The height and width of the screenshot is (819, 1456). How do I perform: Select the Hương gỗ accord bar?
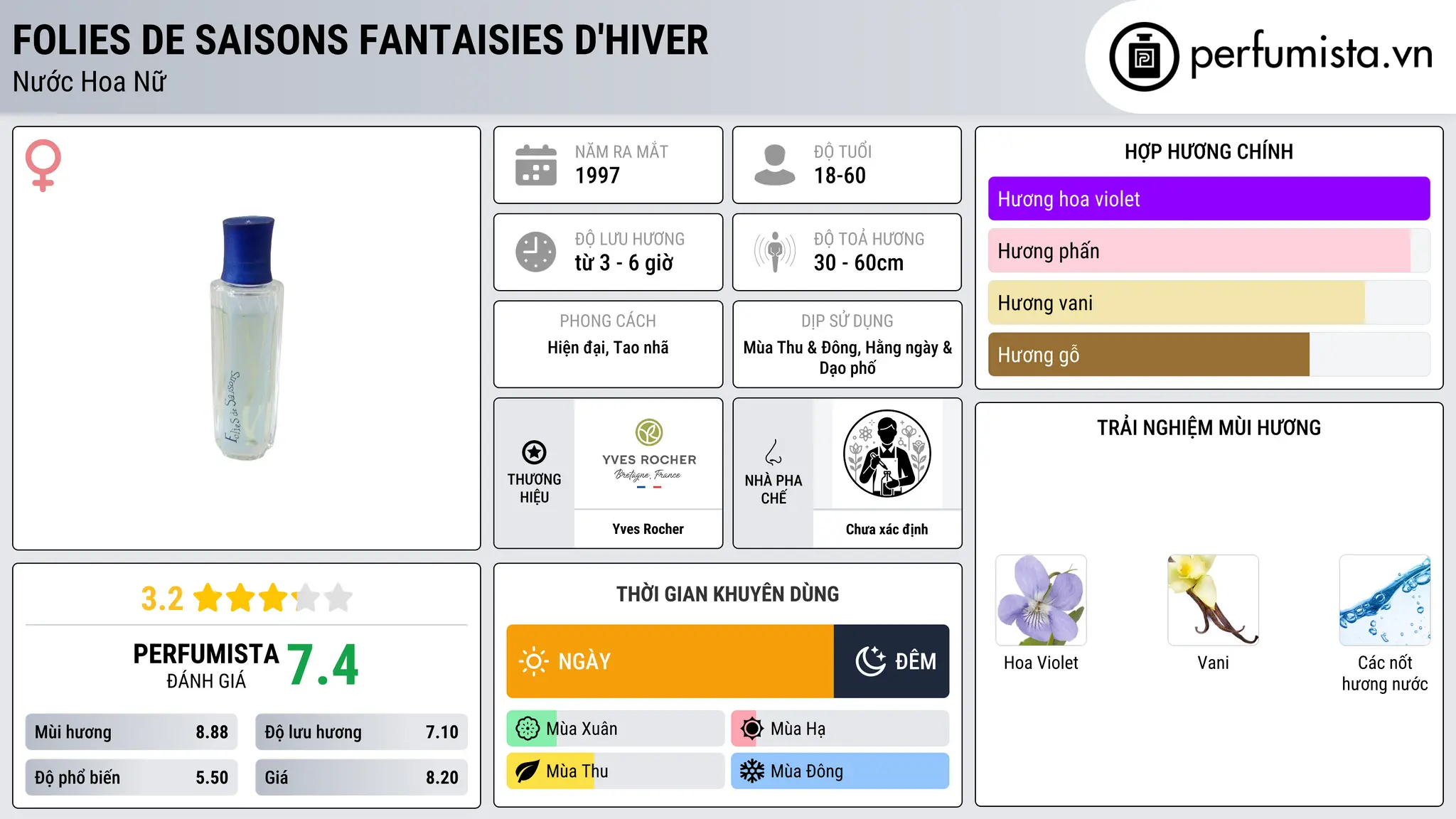[1209, 355]
